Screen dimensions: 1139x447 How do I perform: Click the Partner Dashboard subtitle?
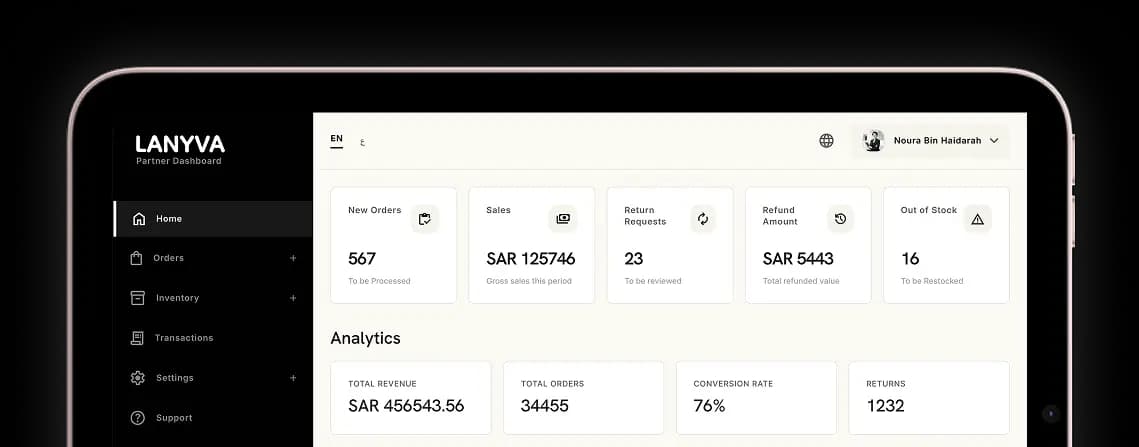pyautogui.click(x=179, y=161)
